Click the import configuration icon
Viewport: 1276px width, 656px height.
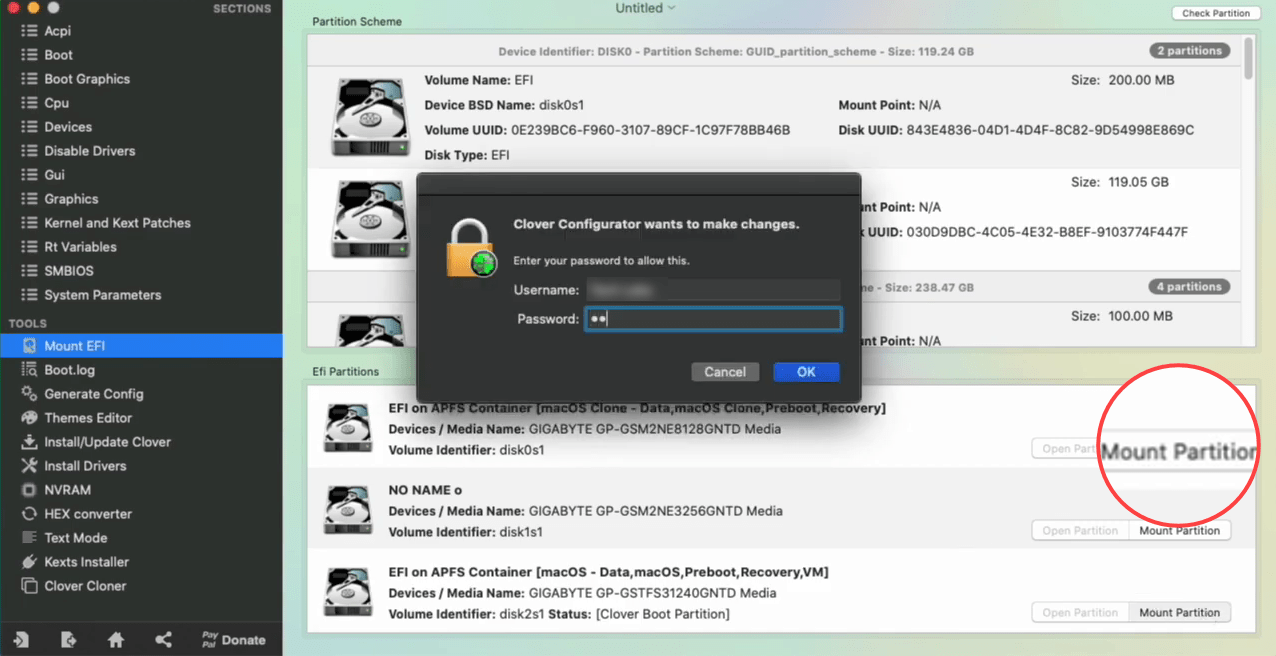point(21,640)
